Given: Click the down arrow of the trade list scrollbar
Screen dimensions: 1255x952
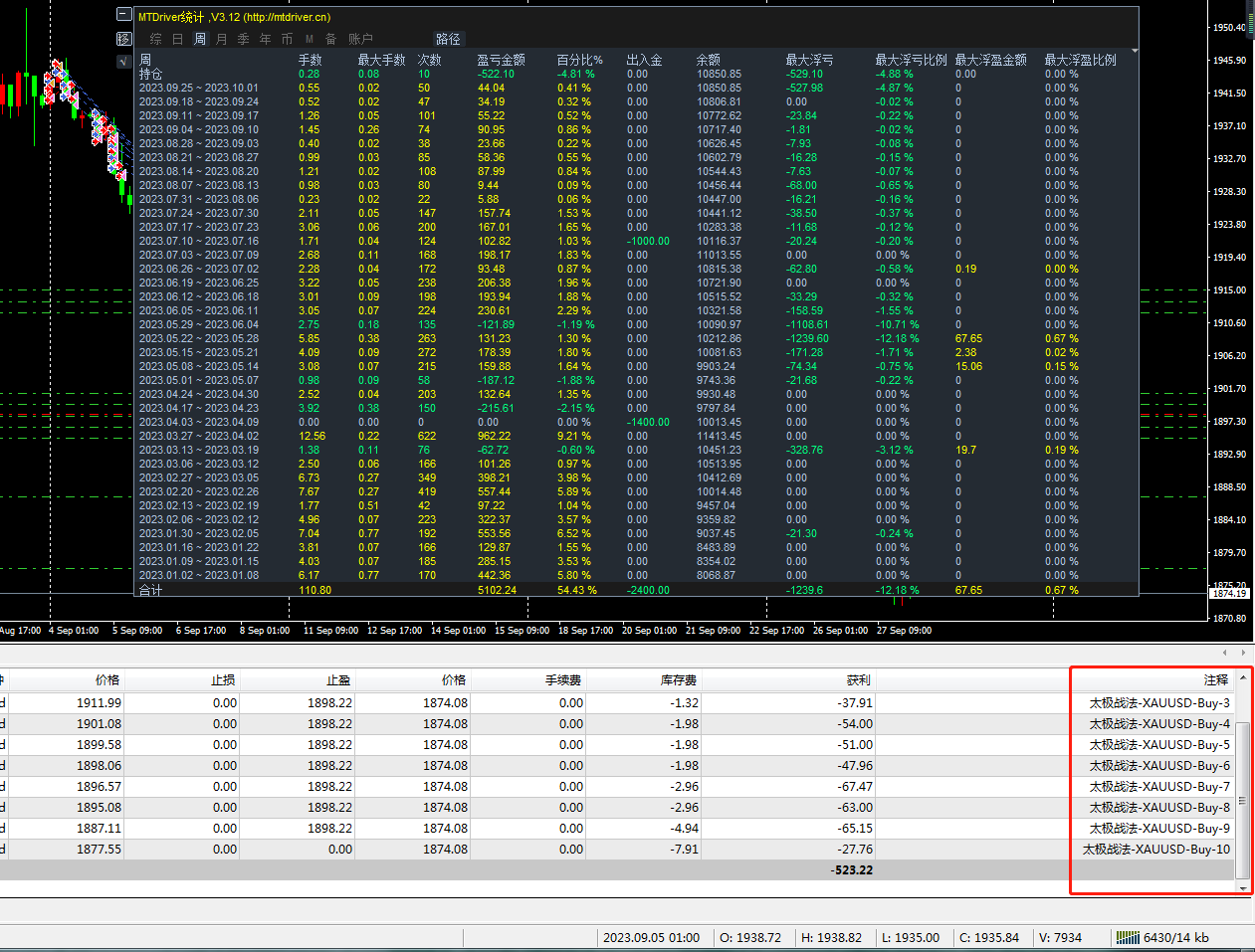Looking at the screenshot, I should point(1243,887).
